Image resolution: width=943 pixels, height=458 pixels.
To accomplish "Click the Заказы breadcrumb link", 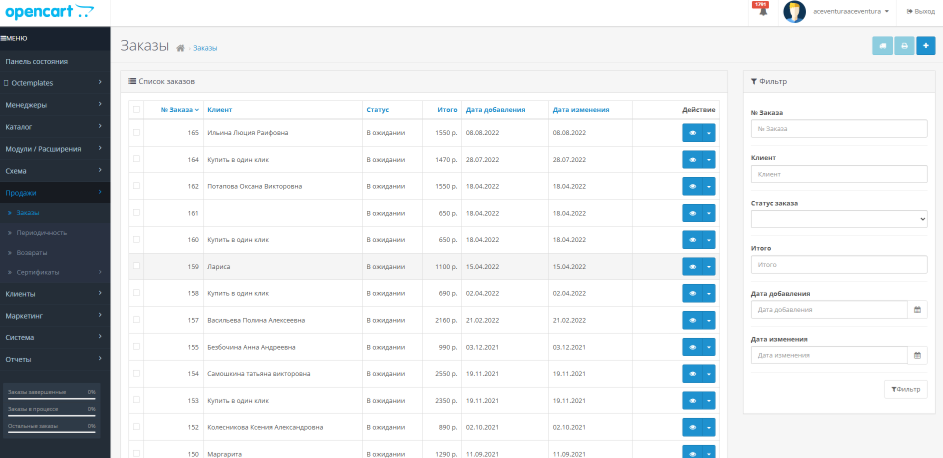I will click(x=205, y=48).
